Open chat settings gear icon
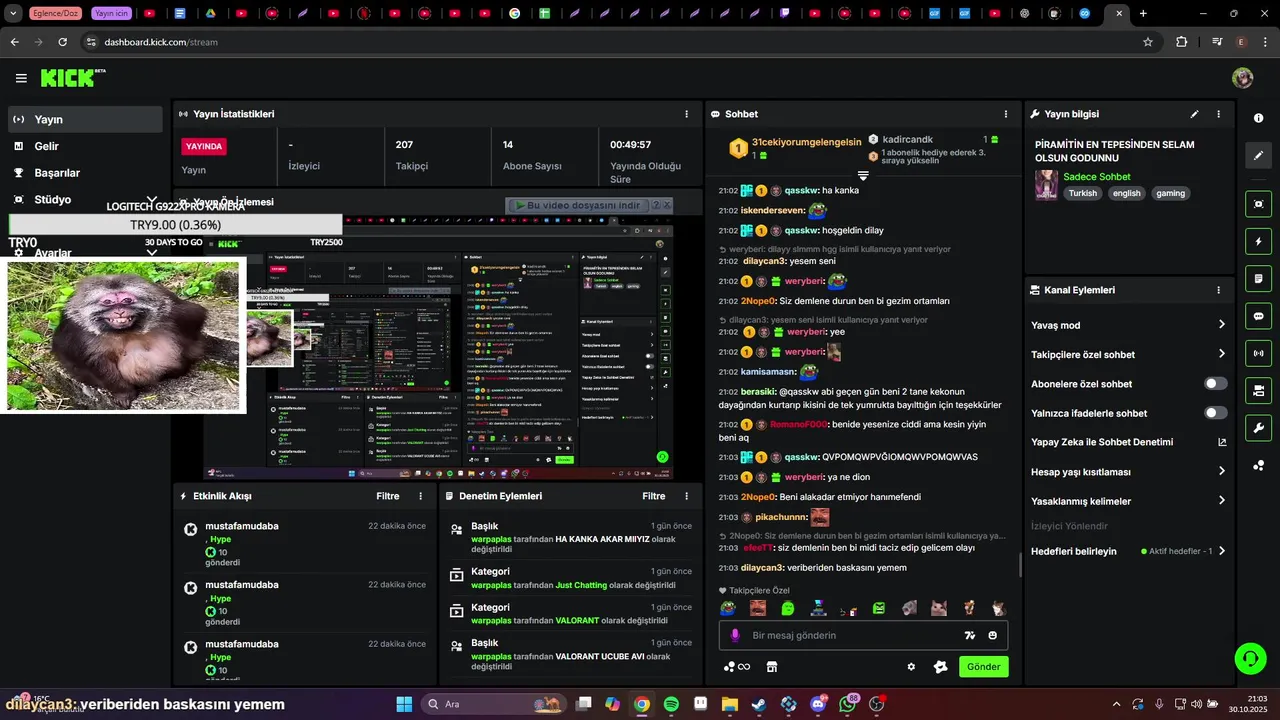The image size is (1280, 720). pyautogui.click(x=911, y=667)
